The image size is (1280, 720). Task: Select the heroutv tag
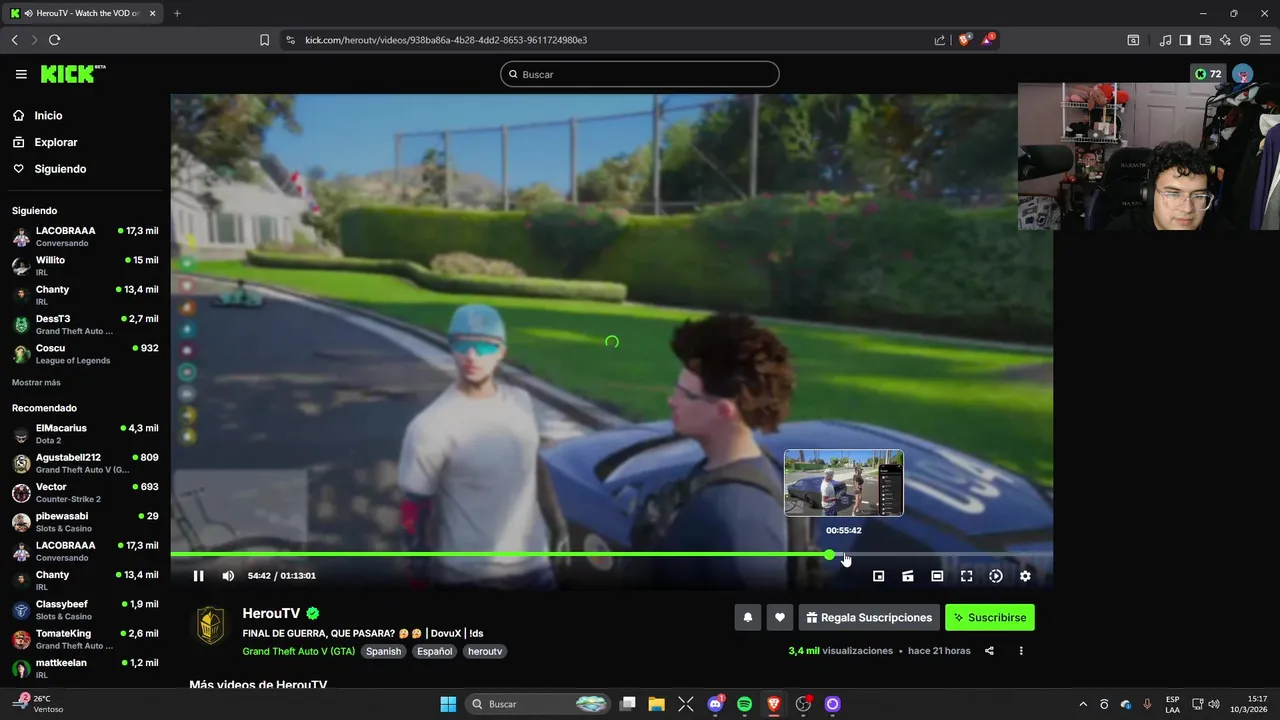(x=485, y=651)
